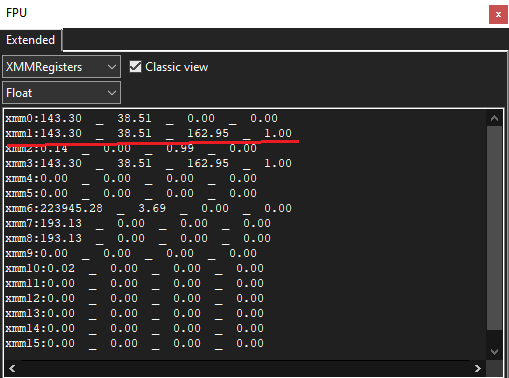
Task: Click the vertical scrollbar thumb
Action: coord(494,228)
